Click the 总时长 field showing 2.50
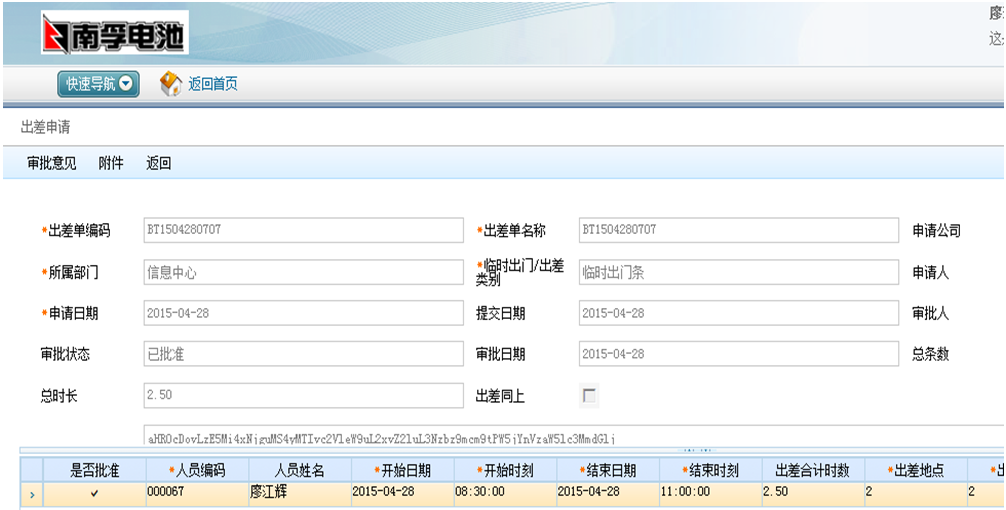Image resolution: width=1006 pixels, height=510 pixels. (303, 395)
